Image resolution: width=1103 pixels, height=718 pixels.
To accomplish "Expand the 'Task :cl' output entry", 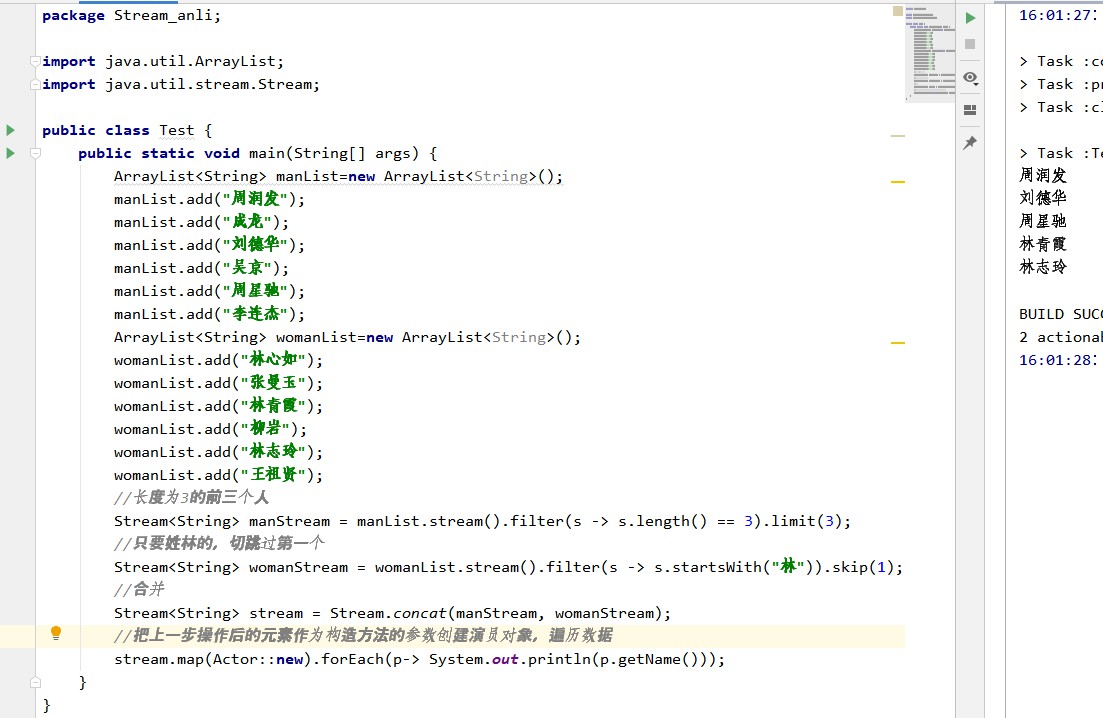I will (1024, 108).
